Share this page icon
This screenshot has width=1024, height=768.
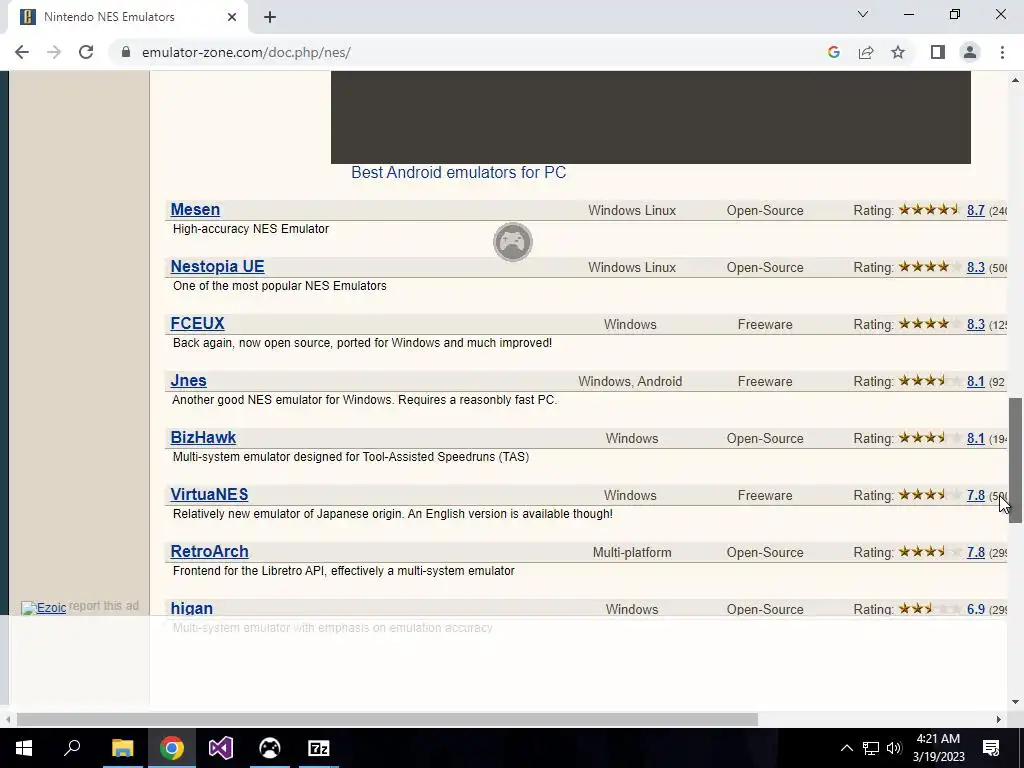pos(866,52)
